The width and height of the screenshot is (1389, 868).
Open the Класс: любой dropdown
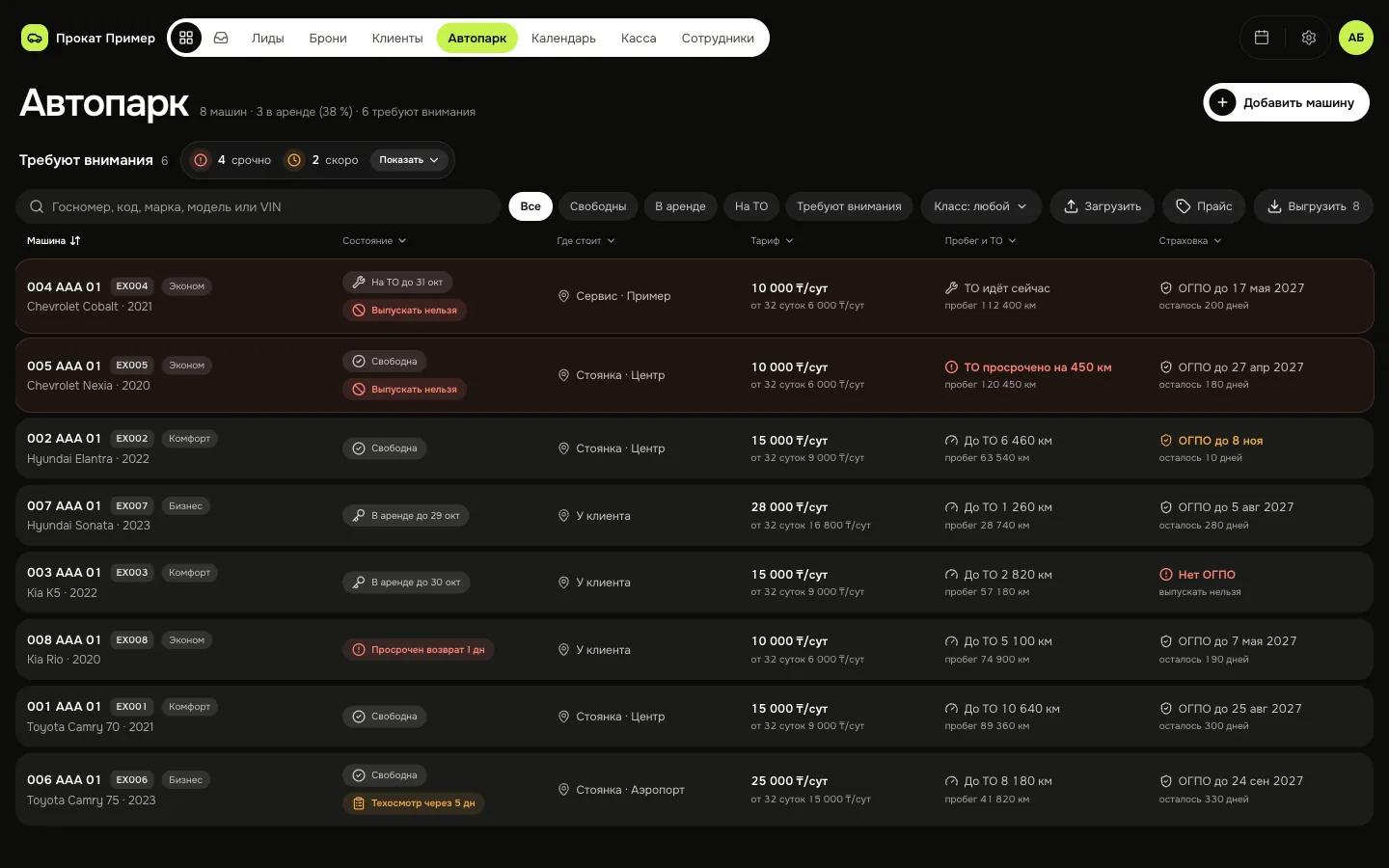coord(981,206)
